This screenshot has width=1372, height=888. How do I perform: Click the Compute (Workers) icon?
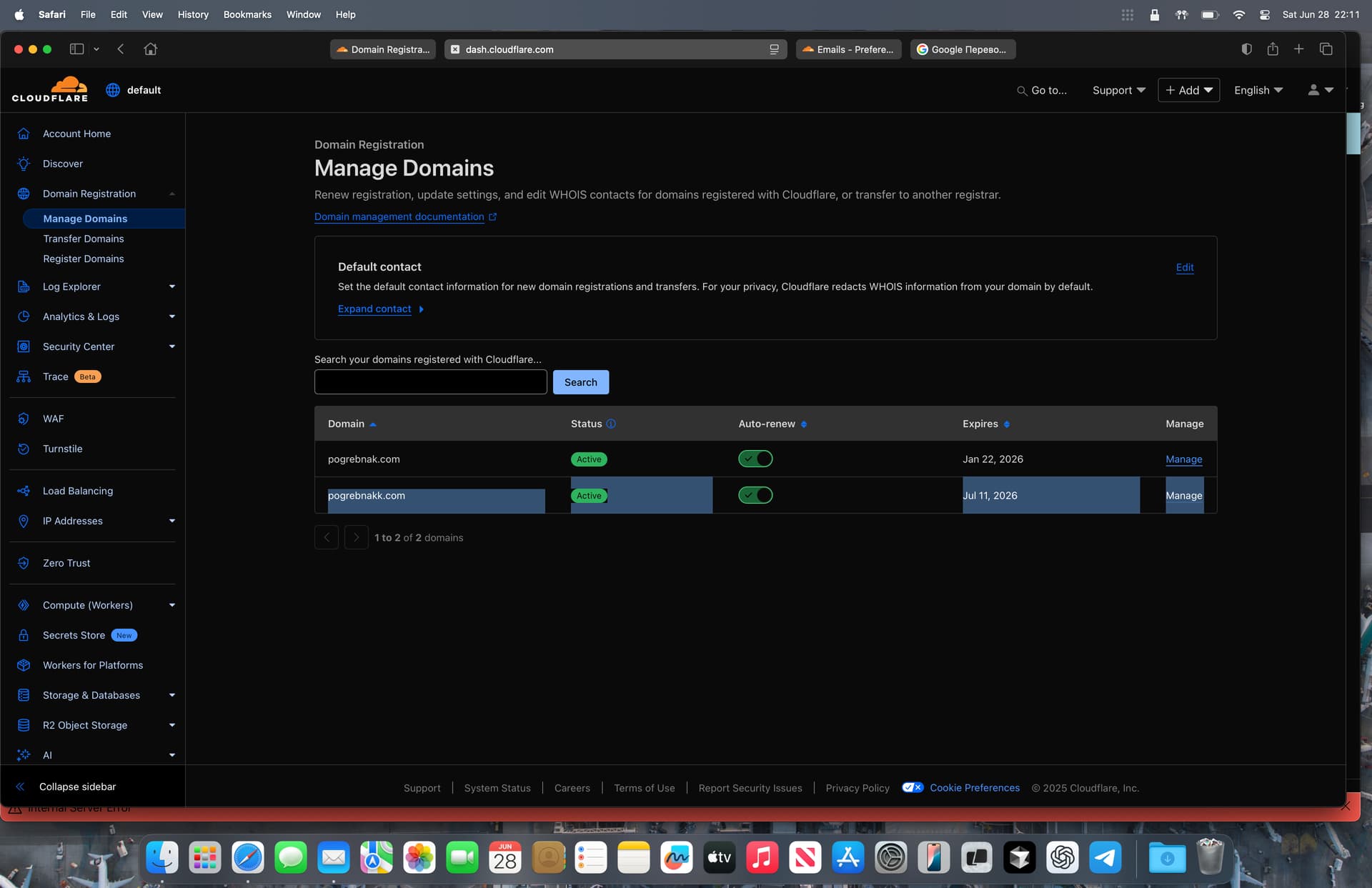pos(24,605)
